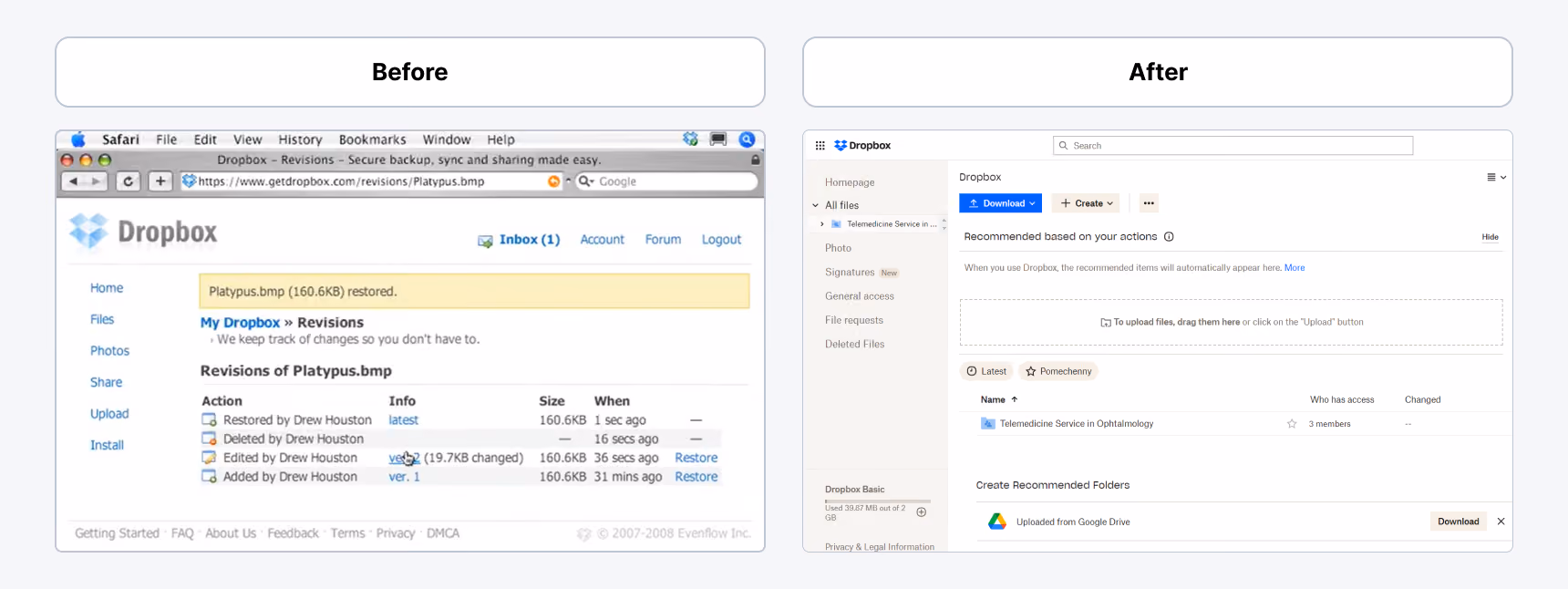The width and height of the screenshot is (1568, 589).
Task: Open the Bookmarks menu in Safari
Action: [372, 139]
